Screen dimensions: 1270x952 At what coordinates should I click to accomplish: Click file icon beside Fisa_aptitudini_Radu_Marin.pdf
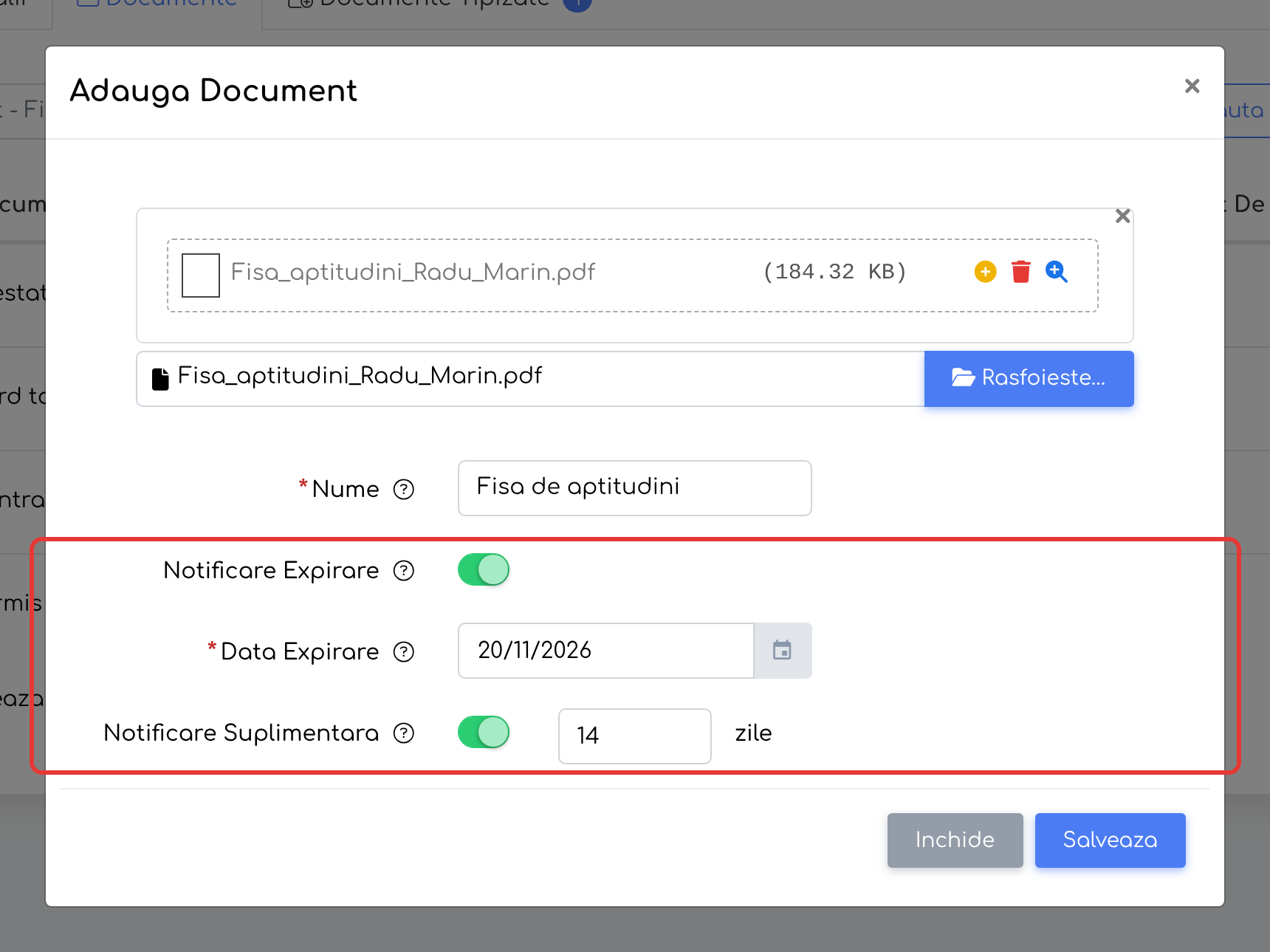coord(160,378)
